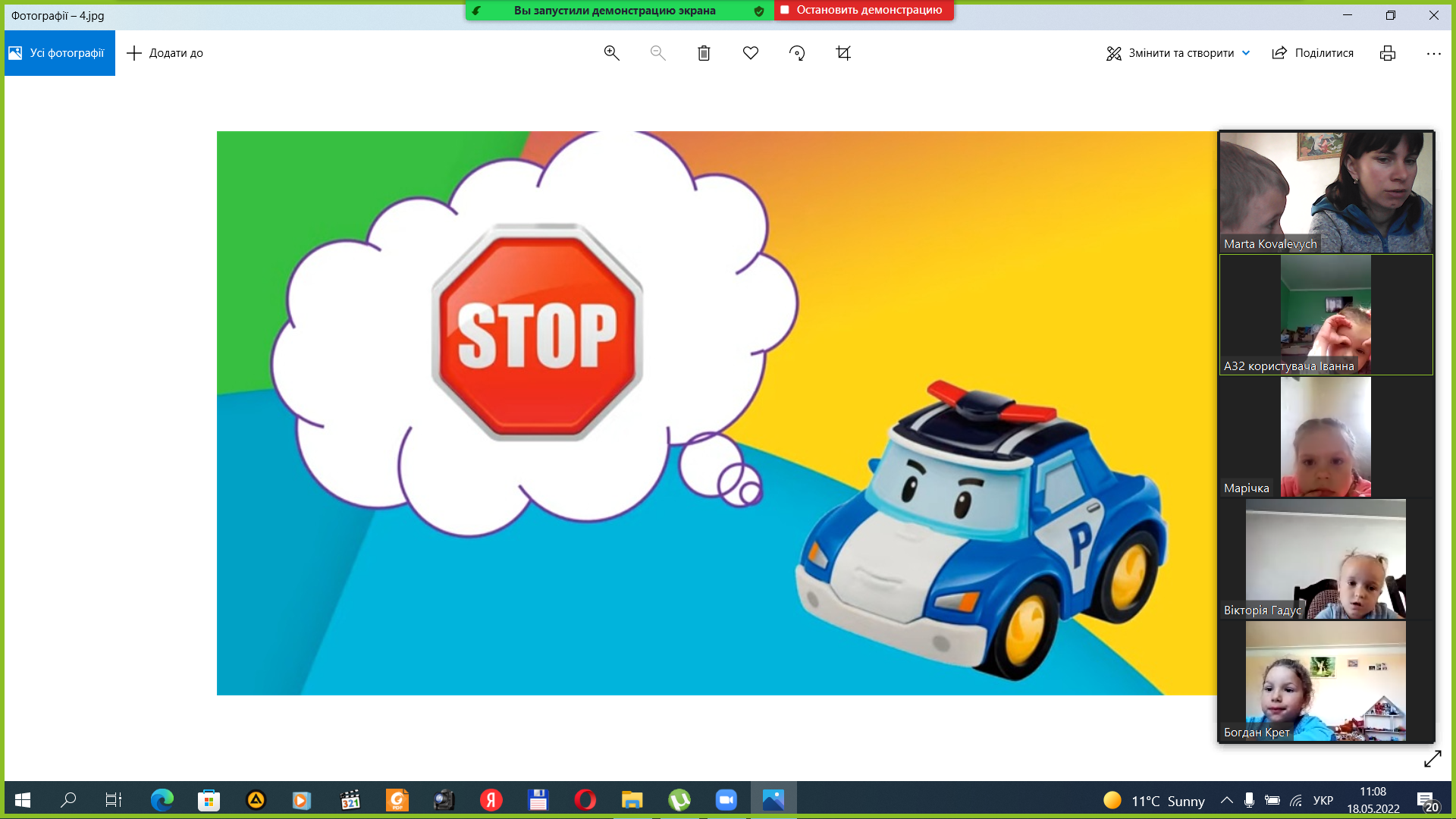Image resolution: width=1456 pixels, height=819 pixels.
Task: Click the Photos app taskbar icon
Action: (x=773, y=800)
